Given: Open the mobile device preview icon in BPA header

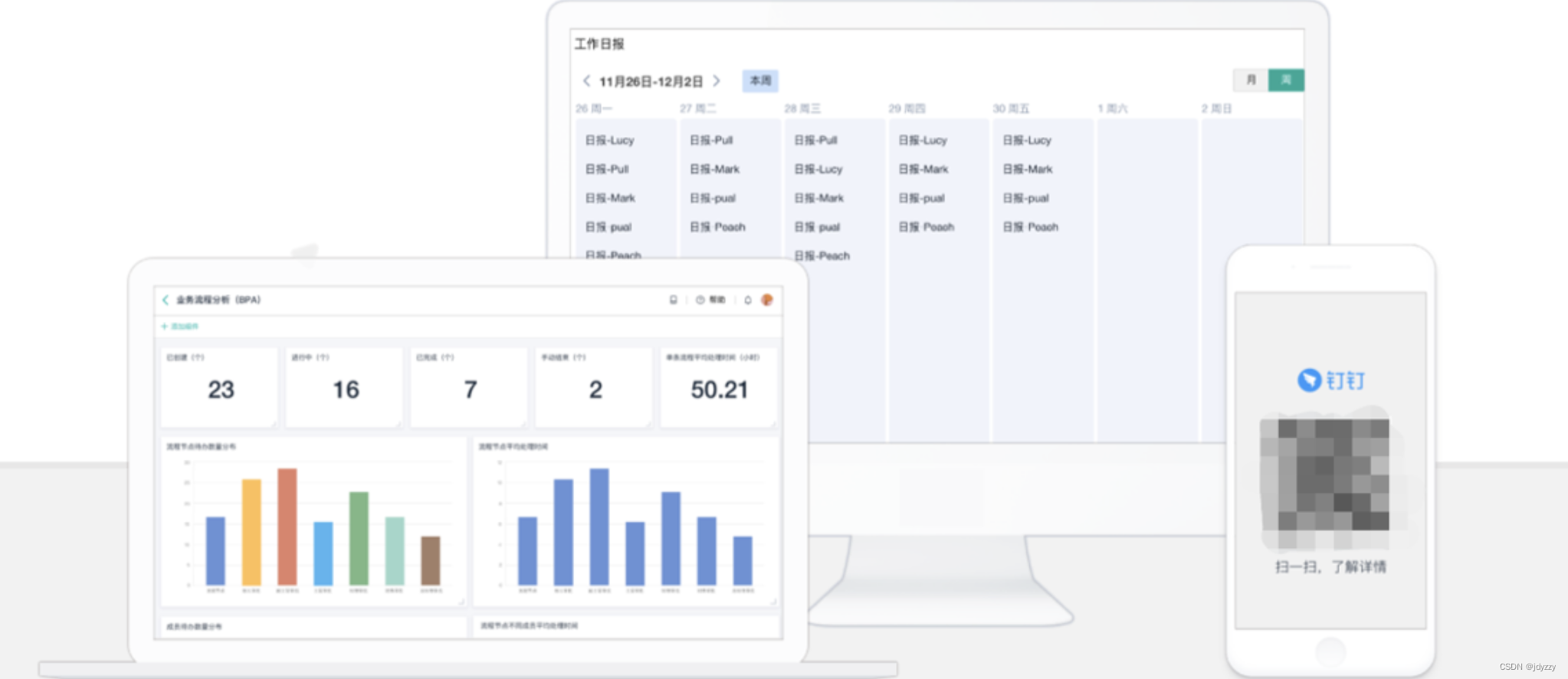Looking at the screenshot, I should click(x=674, y=300).
